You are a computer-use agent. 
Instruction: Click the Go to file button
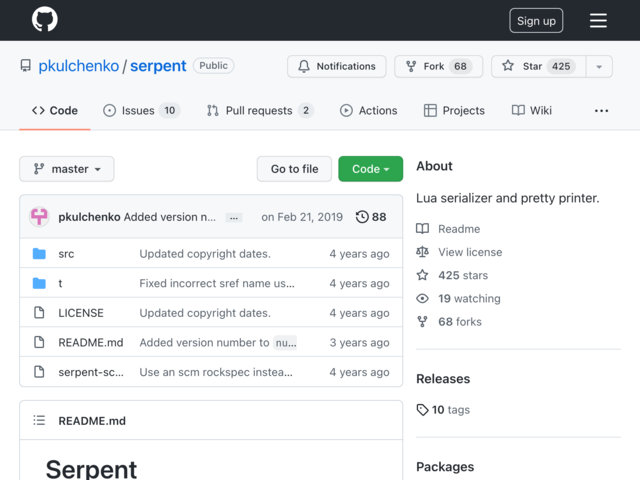tap(294, 169)
